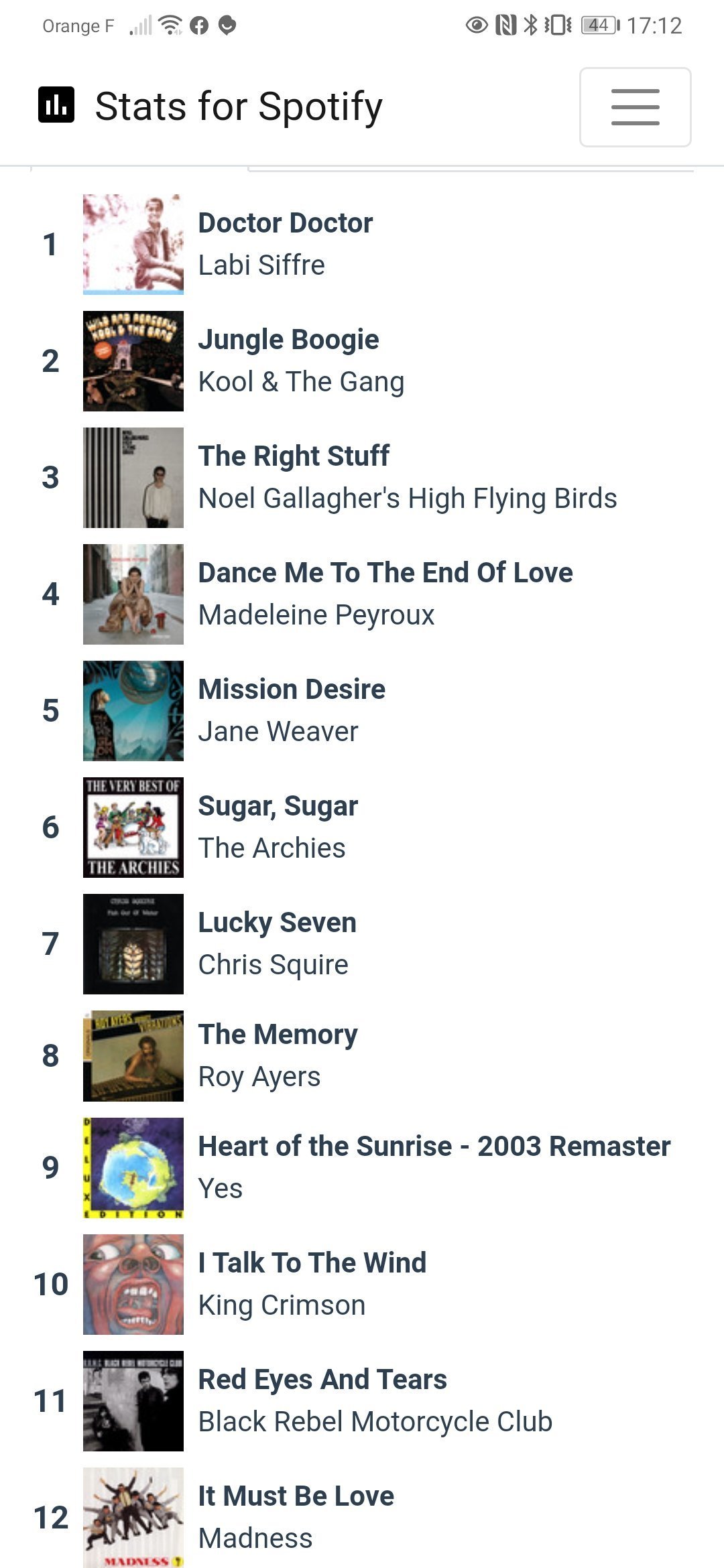Select Heart of the Sunrise track
The height and width of the screenshot is (1568, 724).
pyautogui.click(x=434, y=1147)
